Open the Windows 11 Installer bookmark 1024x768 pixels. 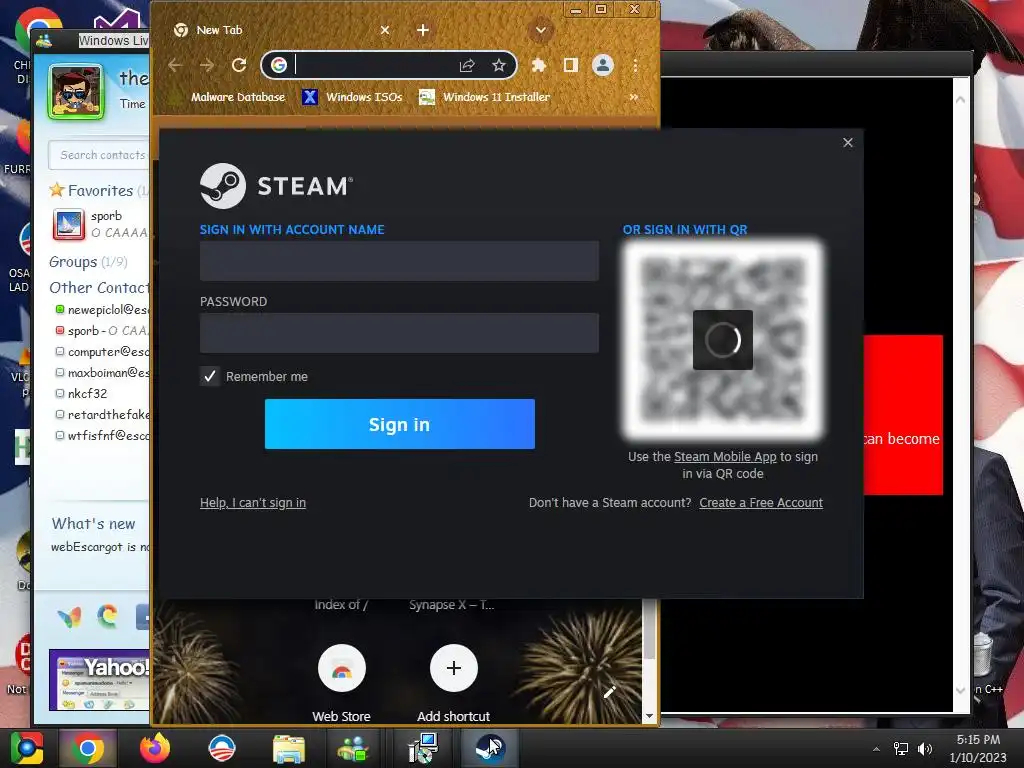point(485,97)
